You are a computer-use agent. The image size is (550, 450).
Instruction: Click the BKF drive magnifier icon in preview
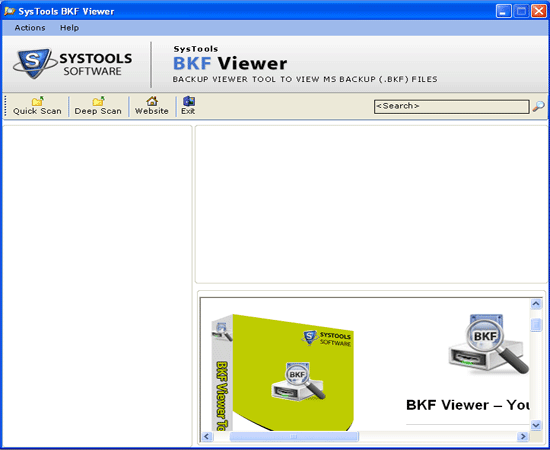click(488, 344)
